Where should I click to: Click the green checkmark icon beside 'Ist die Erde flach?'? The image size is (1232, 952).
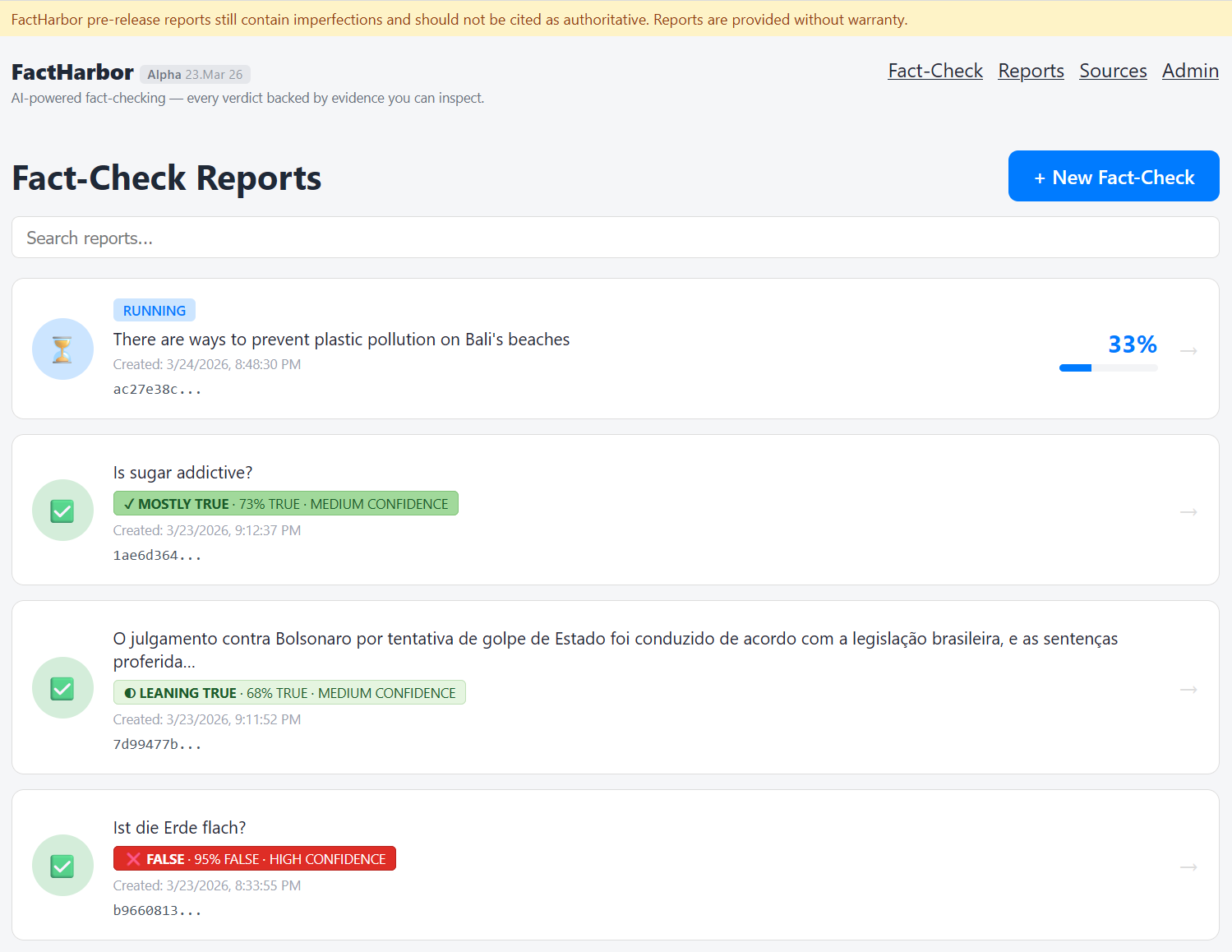[x=62, y=866]
